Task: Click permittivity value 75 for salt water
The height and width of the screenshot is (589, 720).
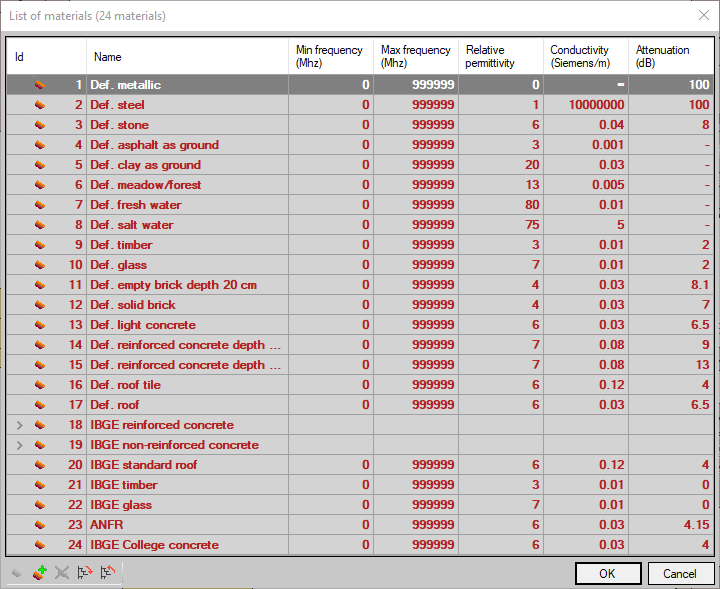Action: [x=532, y=225]
